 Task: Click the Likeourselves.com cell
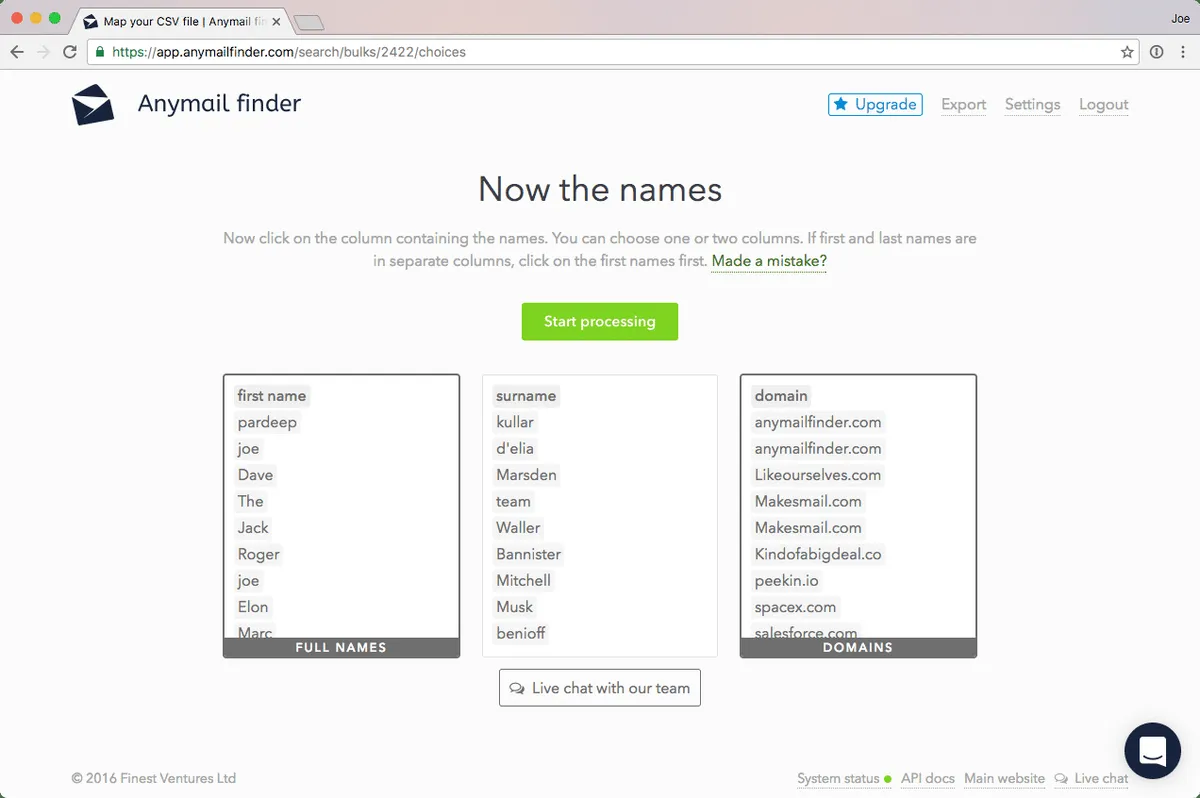[x=818, y=475]
